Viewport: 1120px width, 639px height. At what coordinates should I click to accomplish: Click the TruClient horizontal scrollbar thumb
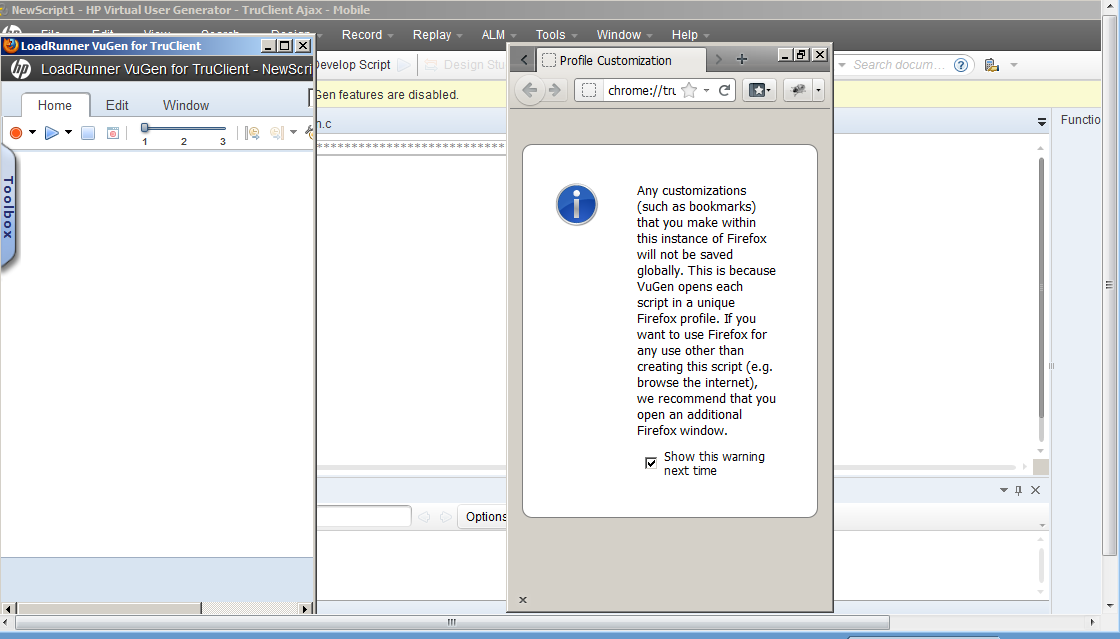pyautogui.click(x=110, y=608)
